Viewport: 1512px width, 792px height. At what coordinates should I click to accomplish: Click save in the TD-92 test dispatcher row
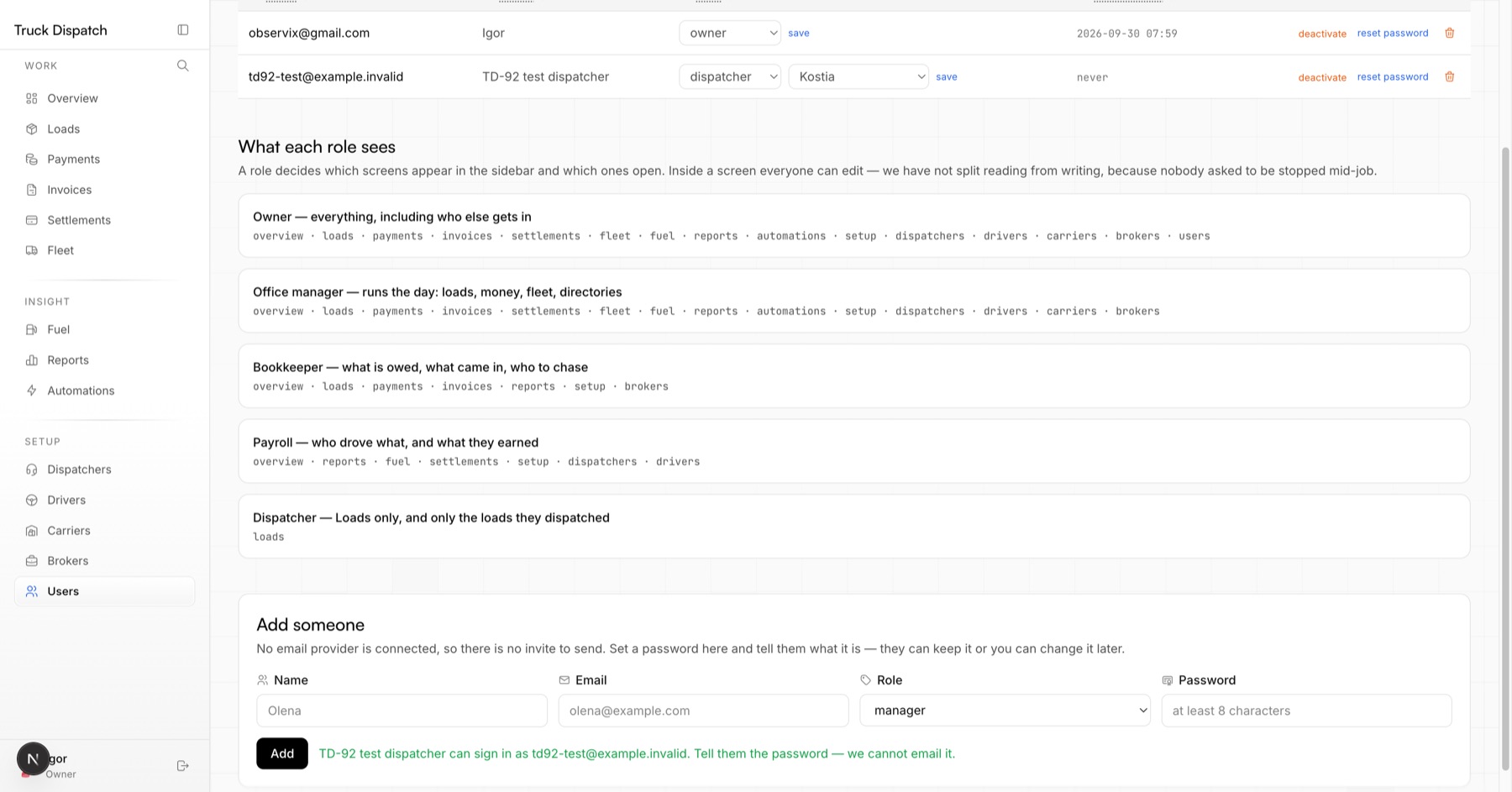click(x=947, y=76)
